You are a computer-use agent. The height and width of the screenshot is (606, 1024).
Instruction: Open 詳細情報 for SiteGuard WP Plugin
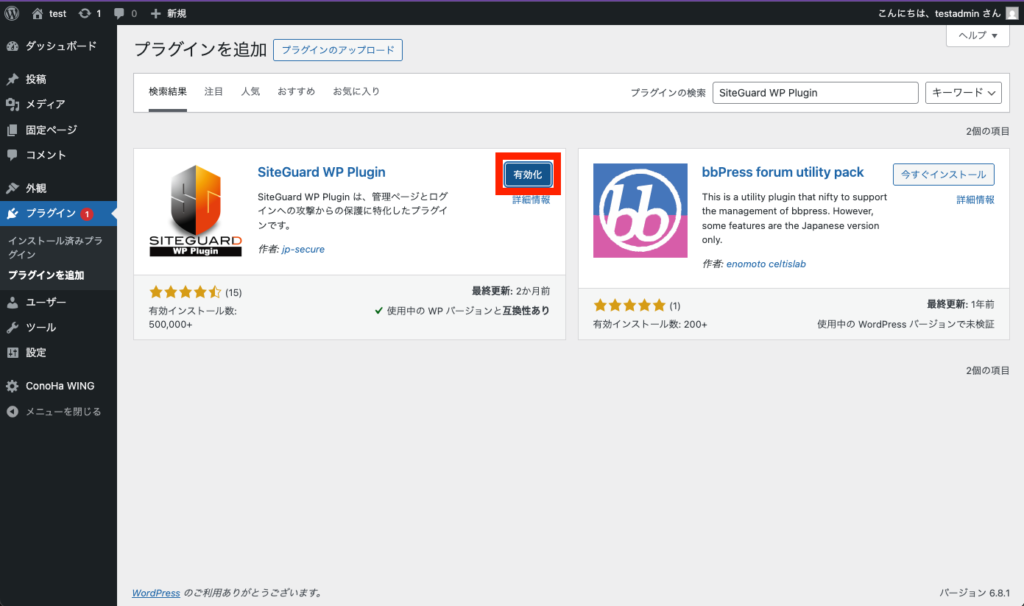click(531, 200)
